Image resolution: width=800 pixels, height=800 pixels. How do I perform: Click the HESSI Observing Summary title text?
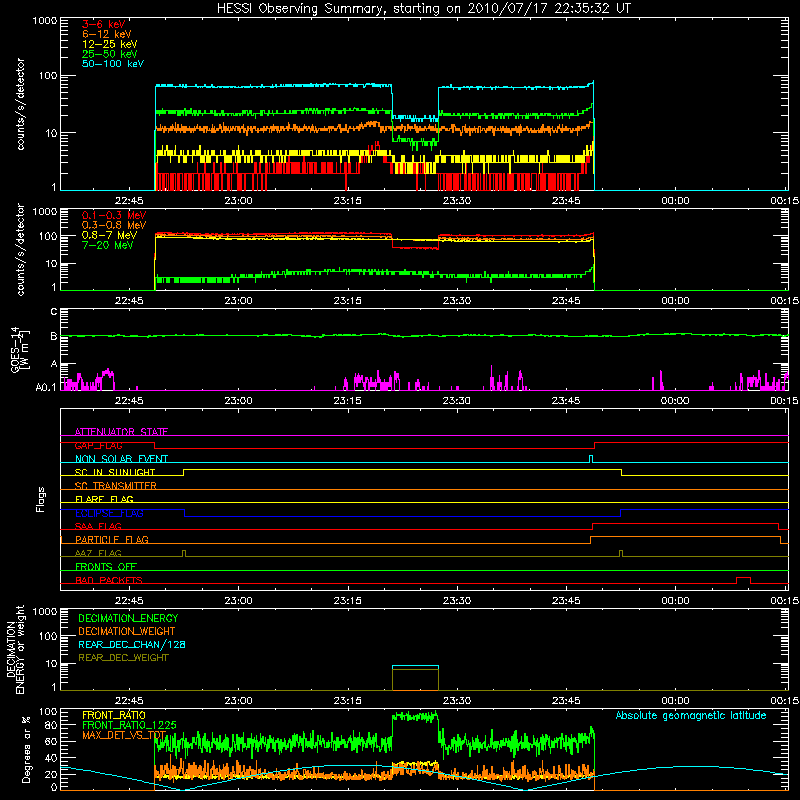[x=424, y=8]
